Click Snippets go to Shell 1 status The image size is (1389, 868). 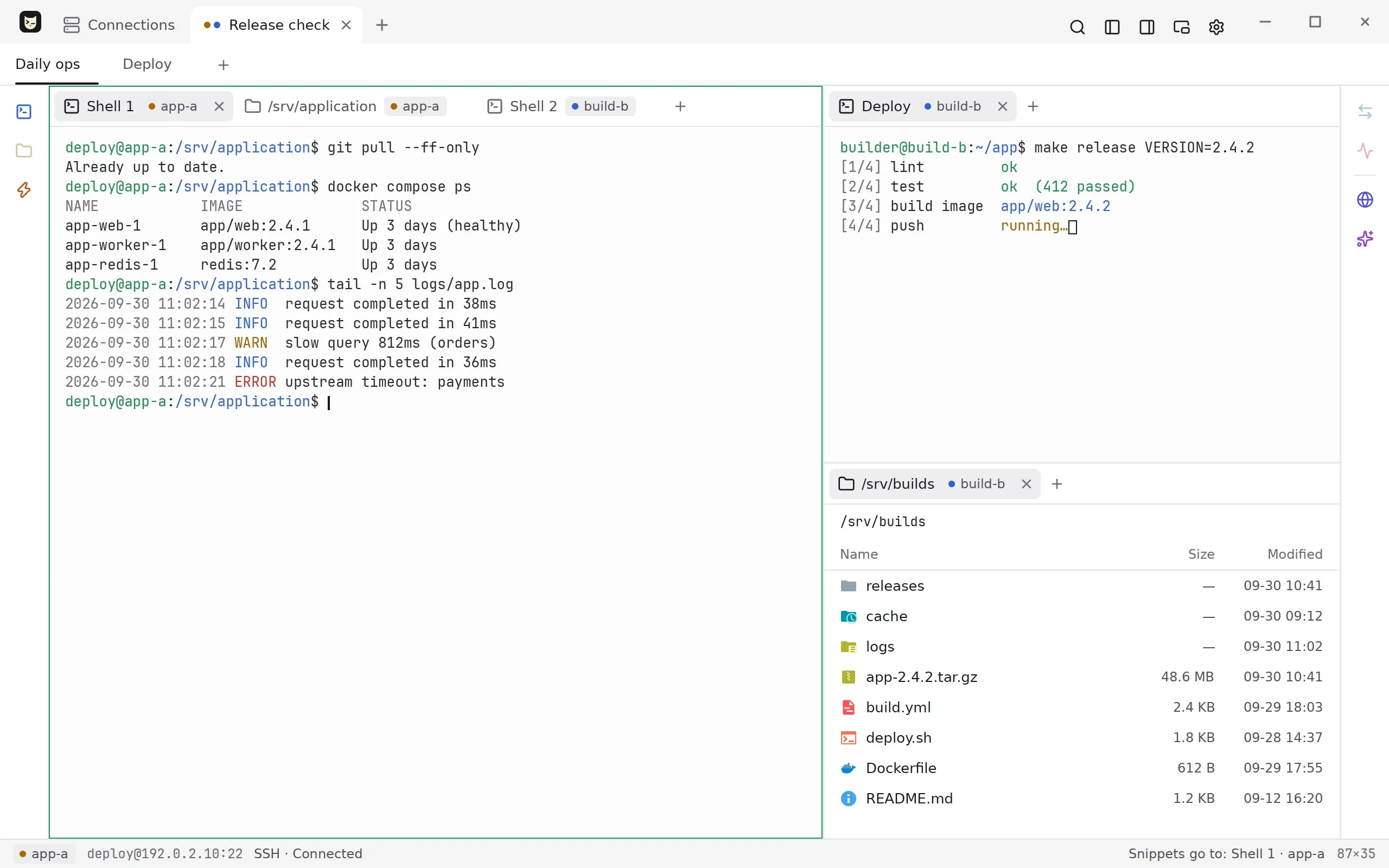coord(1226,854)
